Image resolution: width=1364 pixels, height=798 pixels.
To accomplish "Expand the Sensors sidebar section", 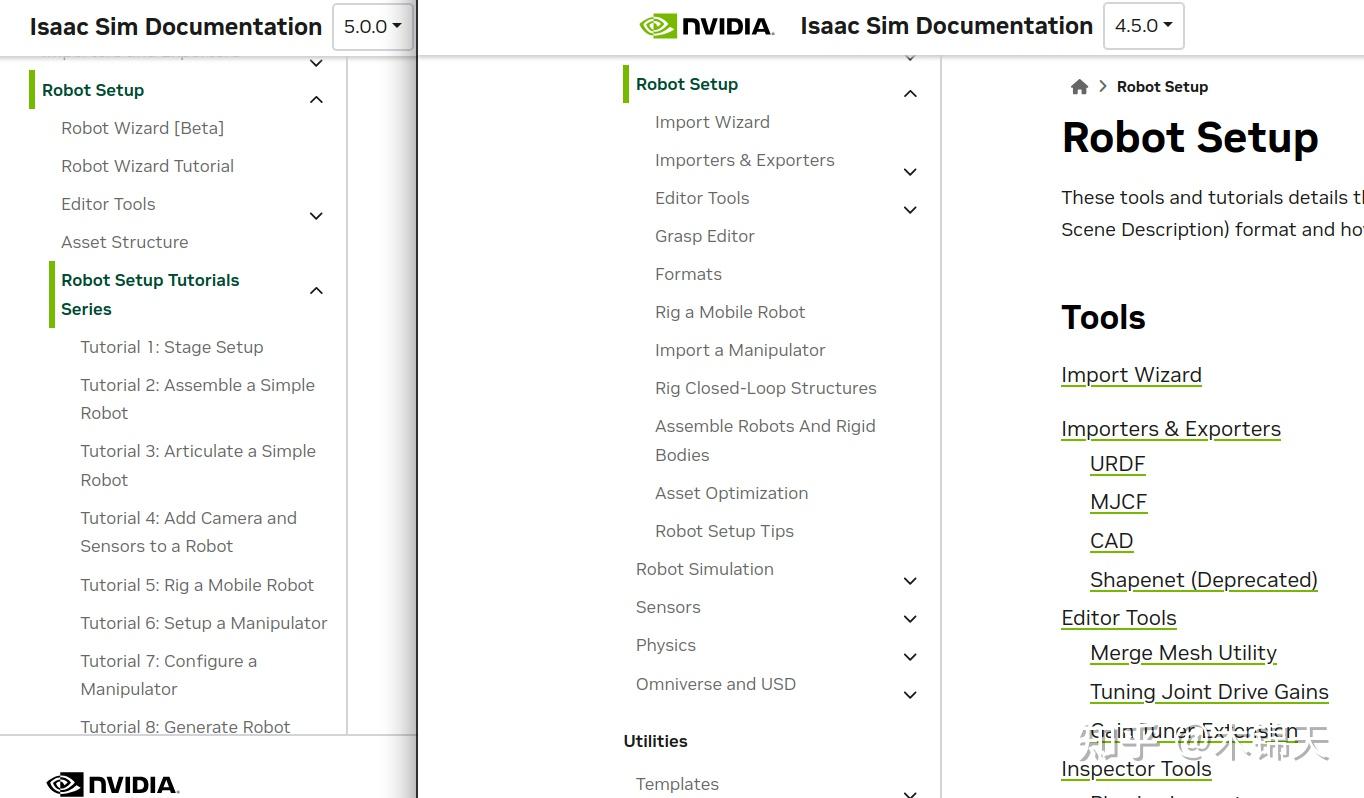I will click(x=910, y=619).
